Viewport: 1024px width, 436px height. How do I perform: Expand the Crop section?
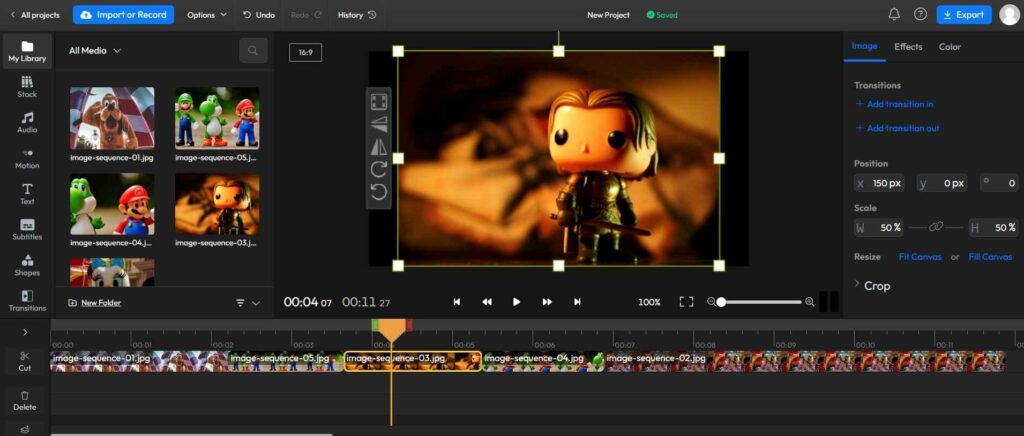point(872,285)
